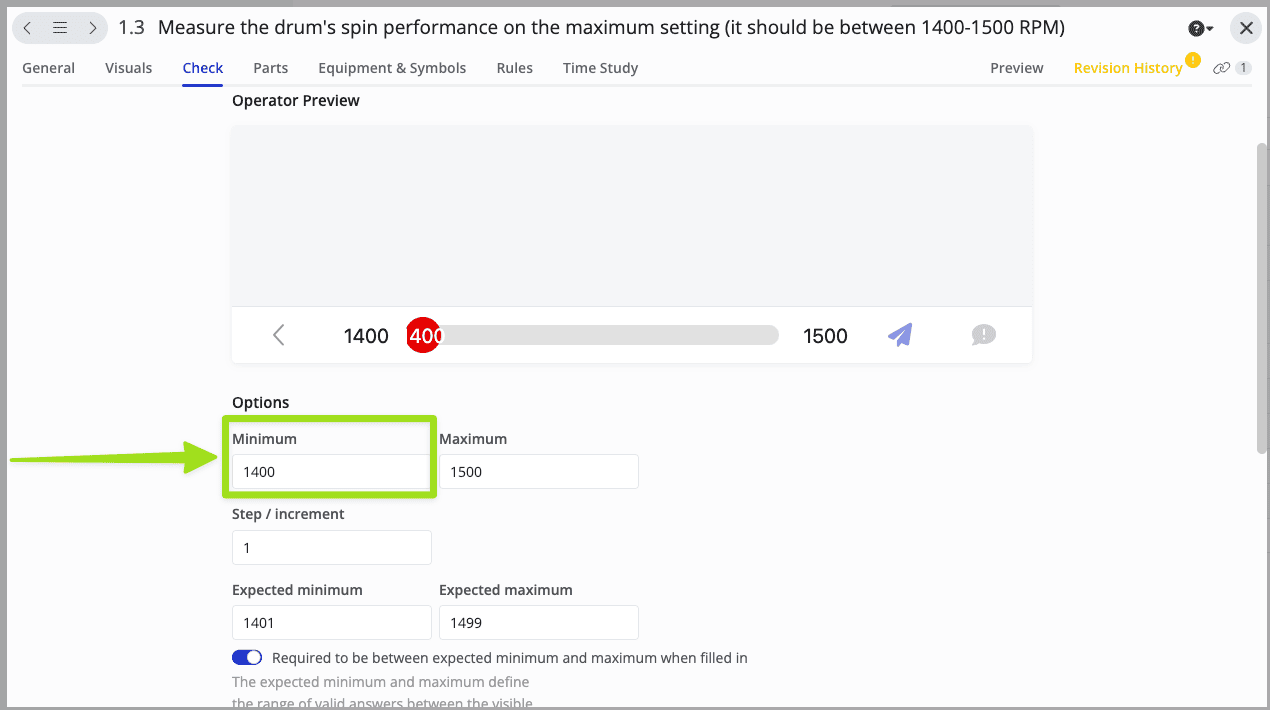
Task: Click the Step / increment input field
Action: pos(331,547)
